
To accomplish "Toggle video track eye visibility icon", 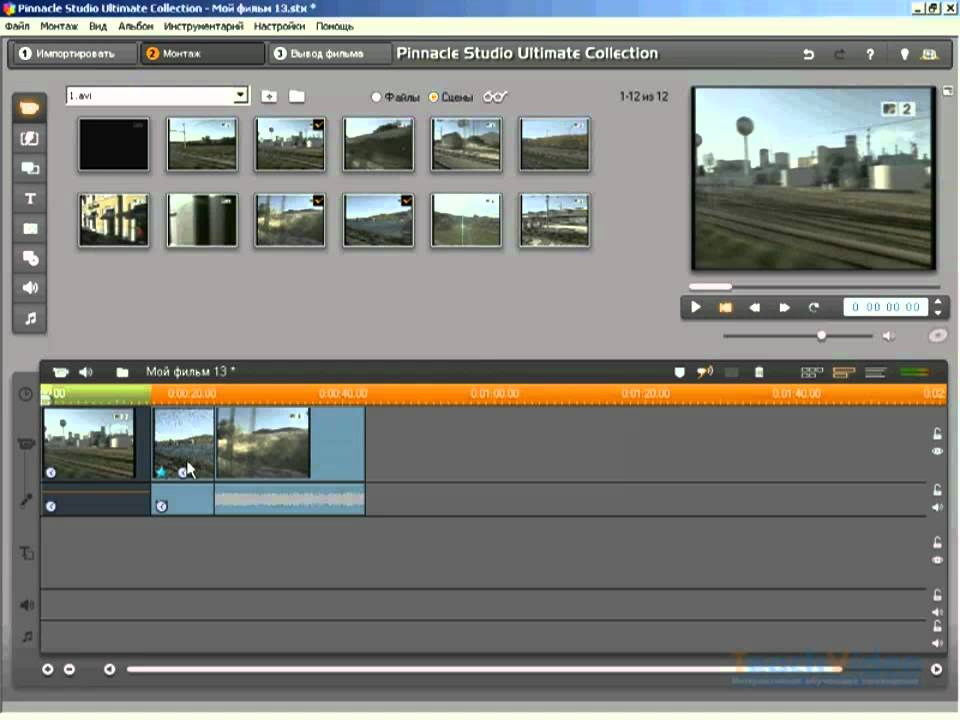I will (937, 451).
